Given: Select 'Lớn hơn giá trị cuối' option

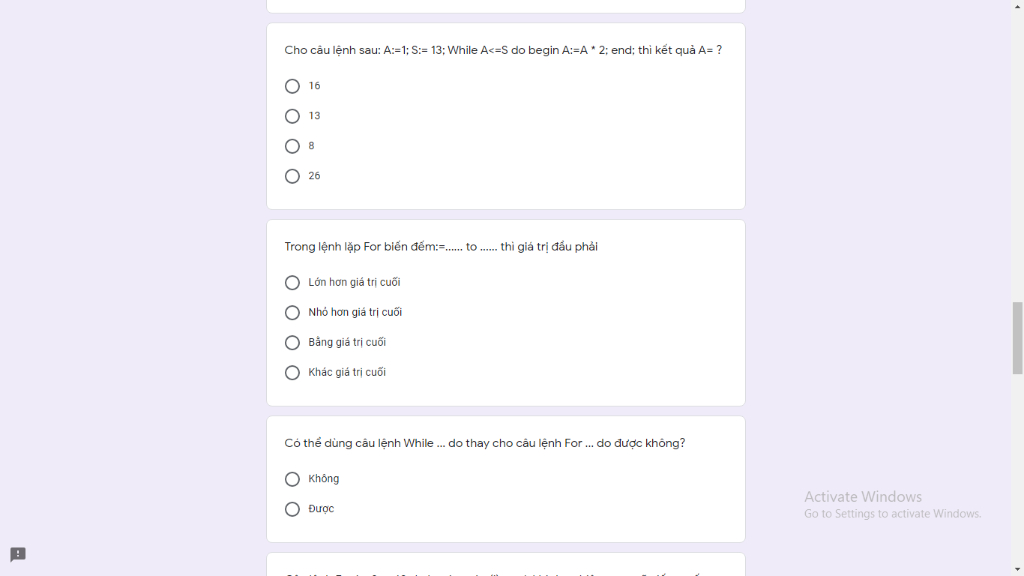Looking at the screenshot, I should 292,283.
